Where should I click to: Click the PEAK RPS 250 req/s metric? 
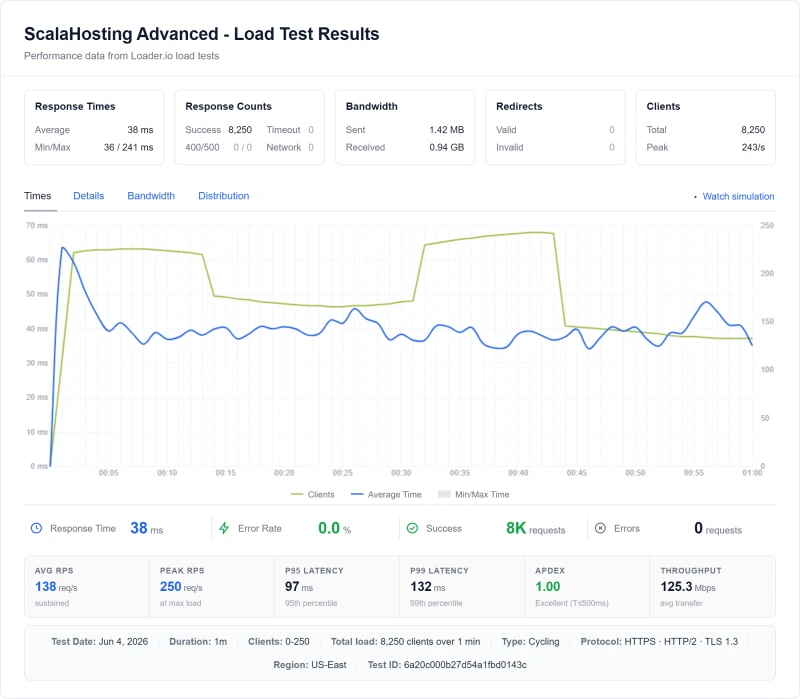pos(181,587)
